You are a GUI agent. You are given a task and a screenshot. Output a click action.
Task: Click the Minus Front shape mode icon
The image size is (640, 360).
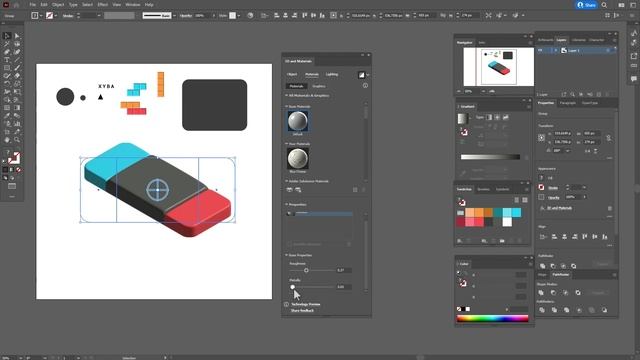click(553, 293)
